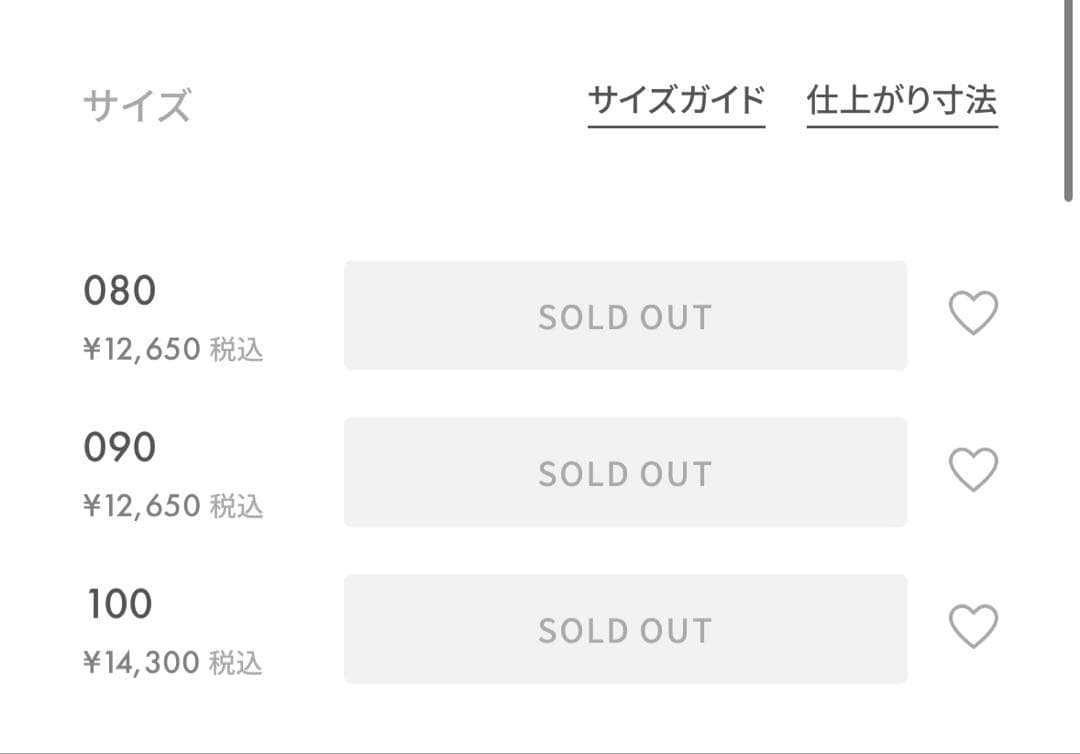Open the 仕上がり寸法 link
Image resolution: width=1080 pixels, height=754 pixels.
pos(902,101)
